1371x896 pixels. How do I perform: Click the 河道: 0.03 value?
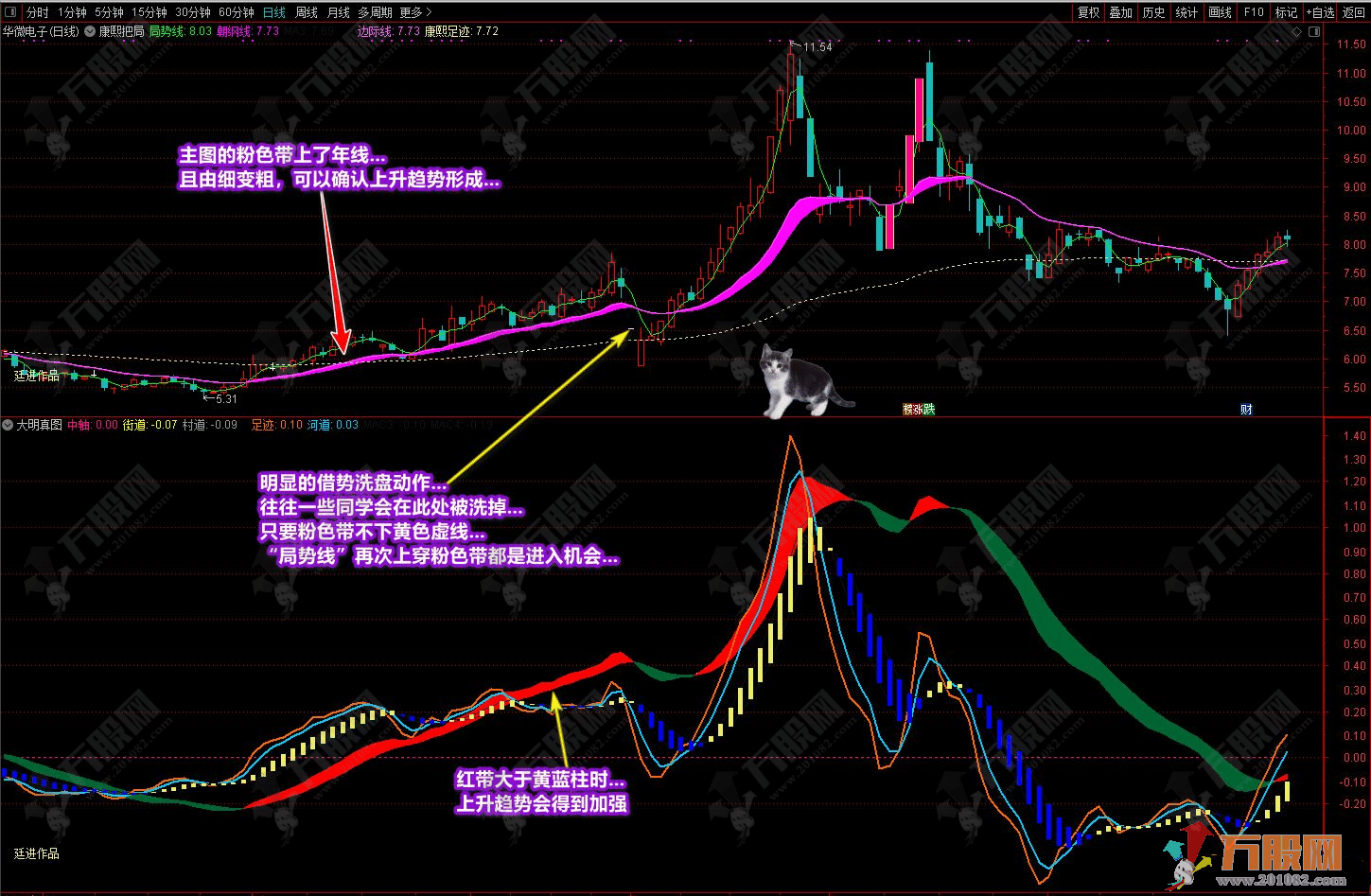[x=333, y=425]
